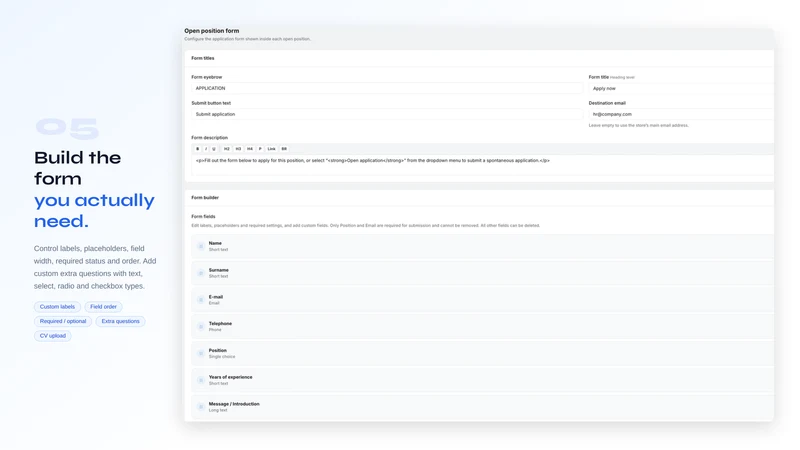This screenshot has height=450, width=800.
Task: Click the drag handle icon for the Surname field
Action: [201, 273]
